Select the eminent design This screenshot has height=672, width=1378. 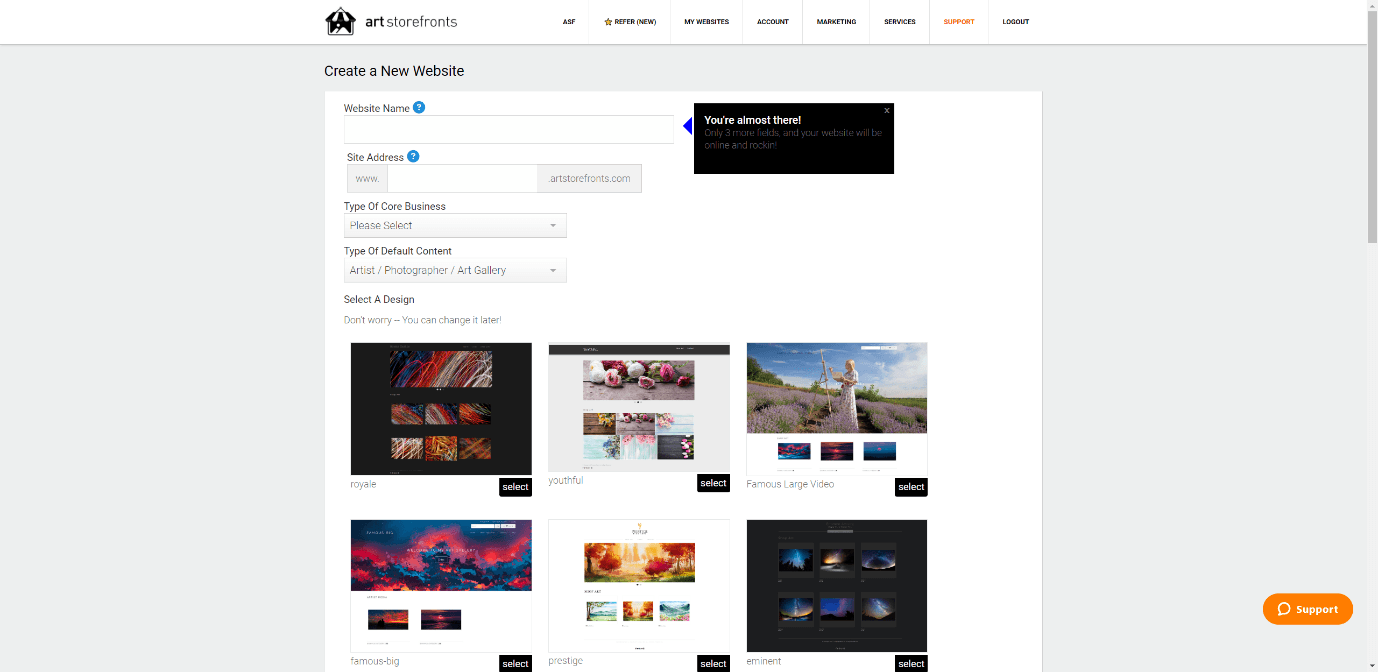click(911, 663)
